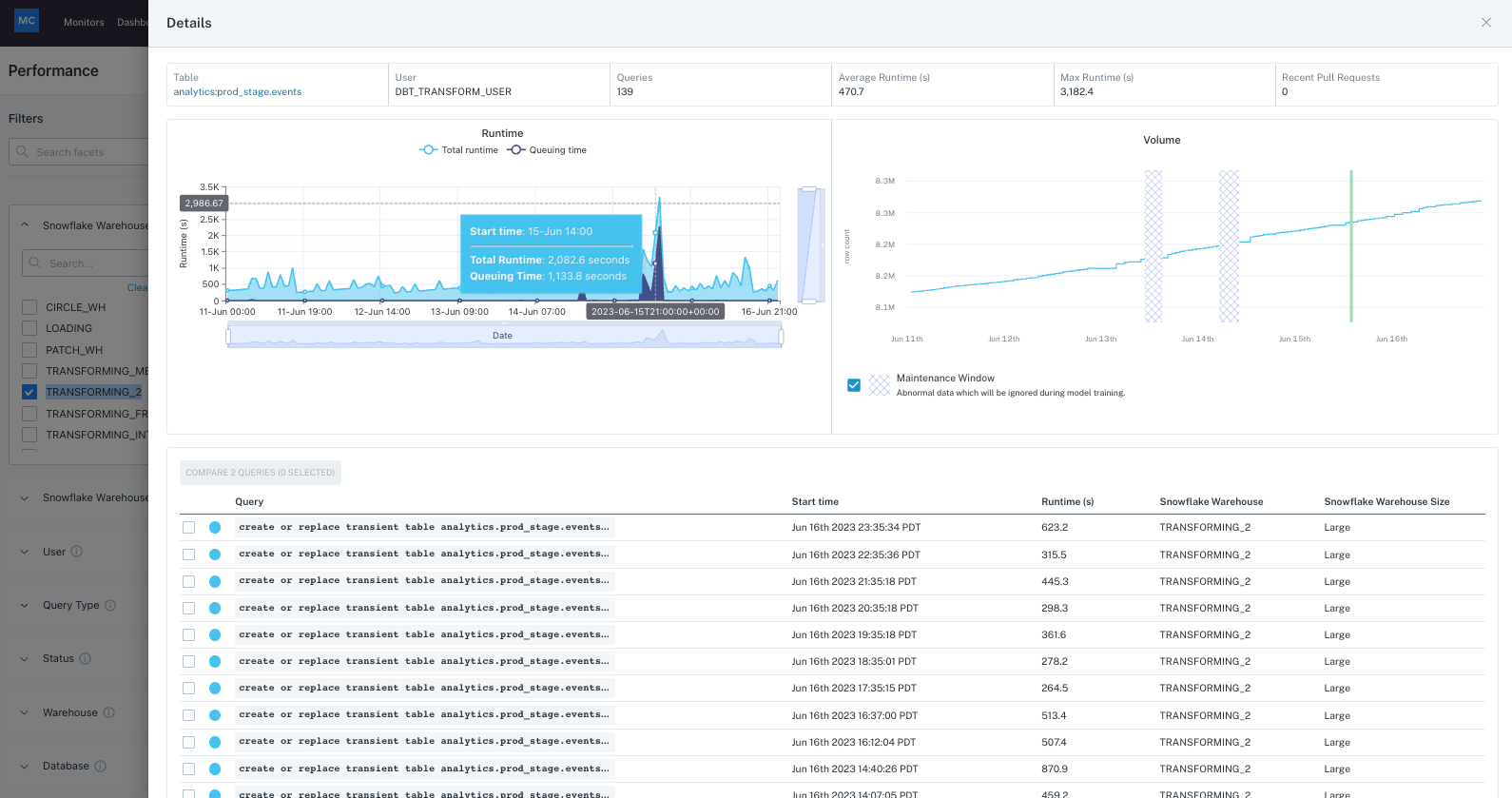This screenshot has width=1512, height=798.
Task: Open the analytics:prod_stage.events table link
Action: coord(238,92)
